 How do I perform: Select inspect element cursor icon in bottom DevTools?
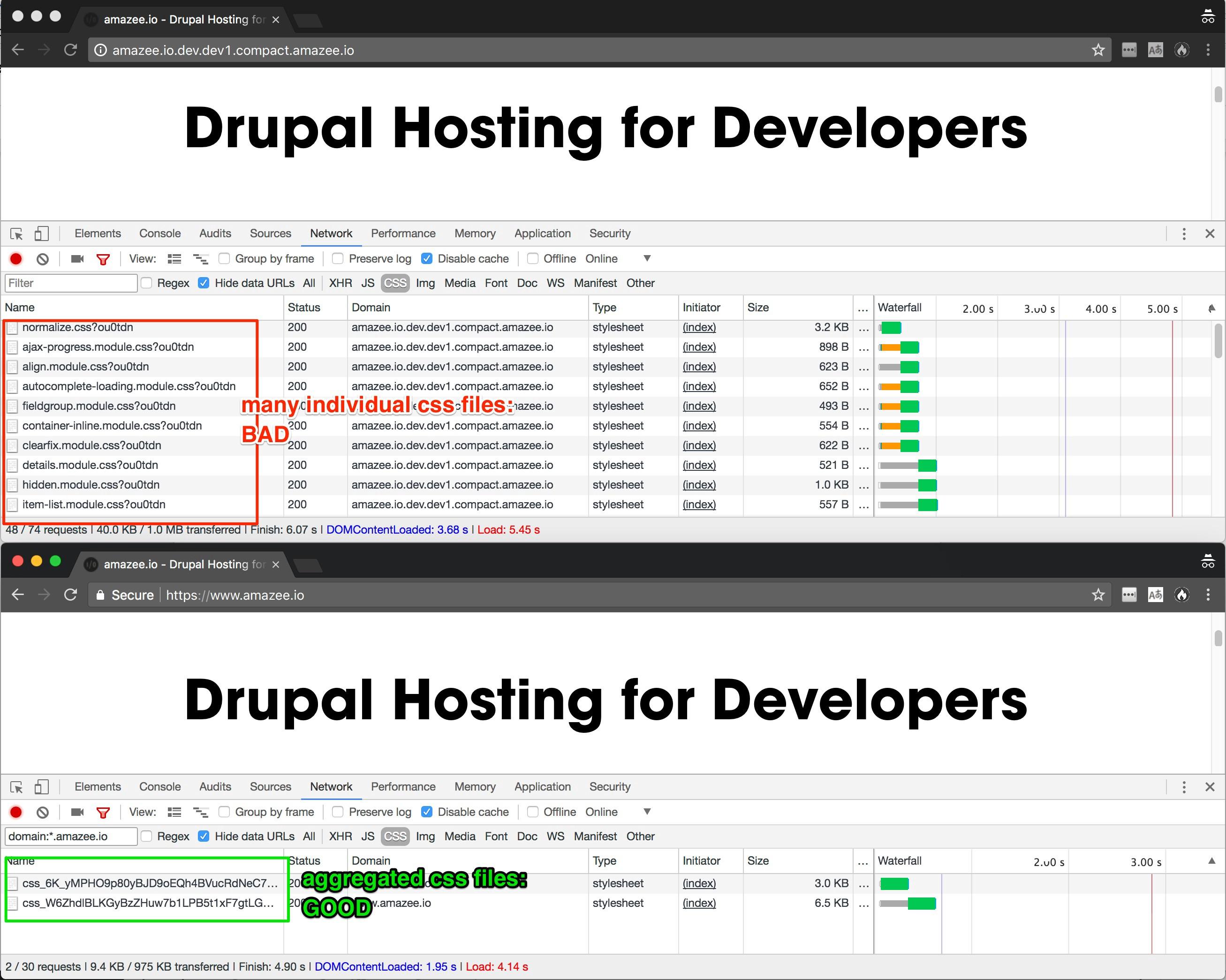coord(16,787)
